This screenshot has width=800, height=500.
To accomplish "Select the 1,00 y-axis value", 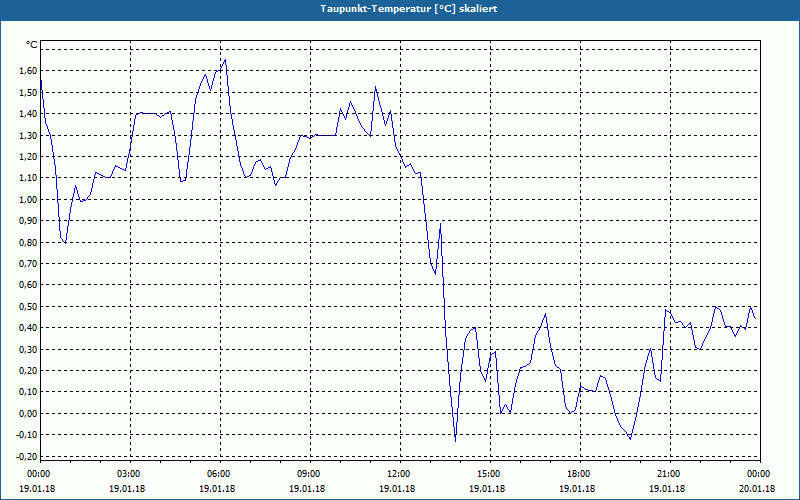I will (x=29, y=199).
